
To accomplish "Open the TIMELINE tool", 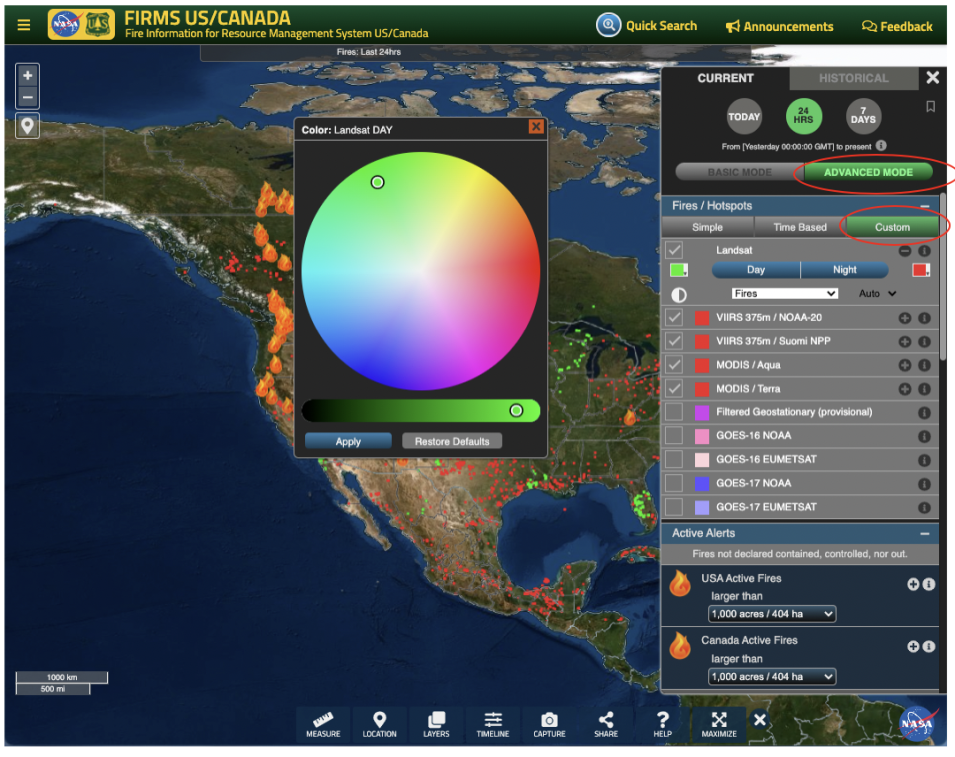I will click(x=493, y=725).
